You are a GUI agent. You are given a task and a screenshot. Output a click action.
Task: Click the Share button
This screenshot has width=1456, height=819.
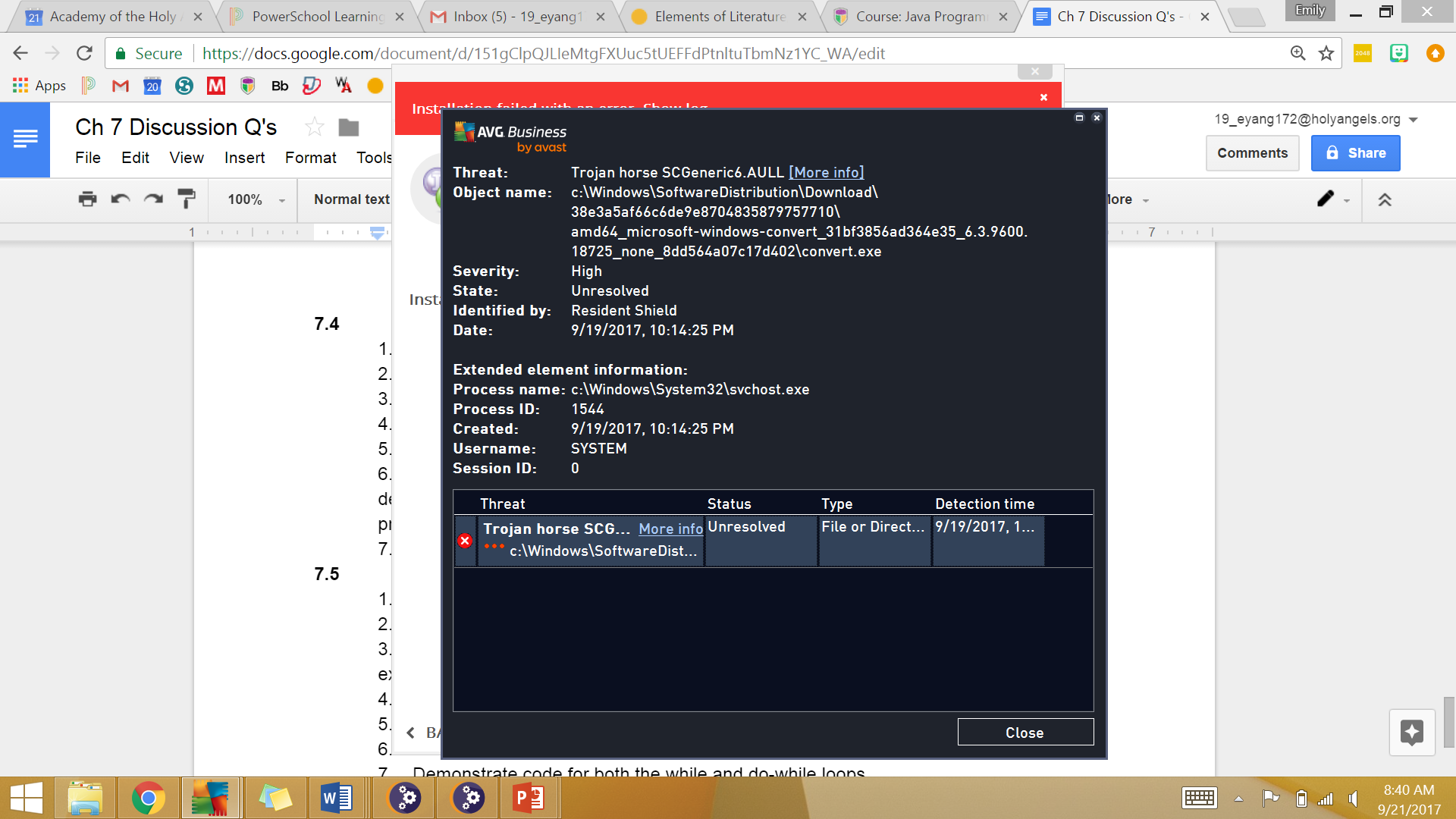point(1355,153)
